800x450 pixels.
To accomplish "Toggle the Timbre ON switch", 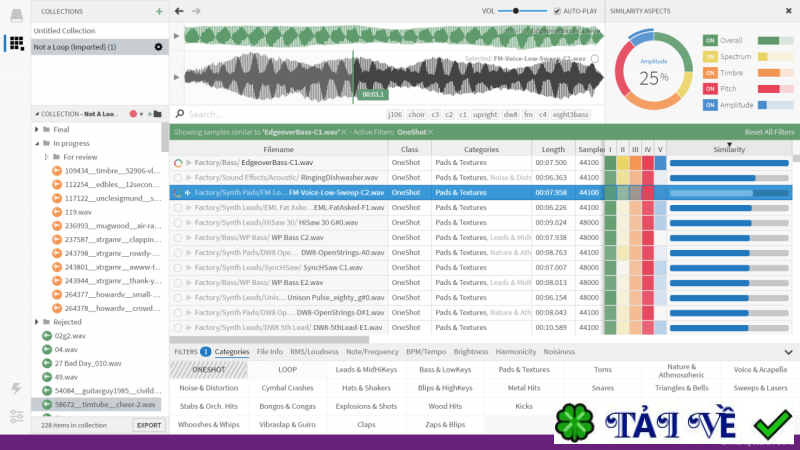I will click(x=710, y=72).
